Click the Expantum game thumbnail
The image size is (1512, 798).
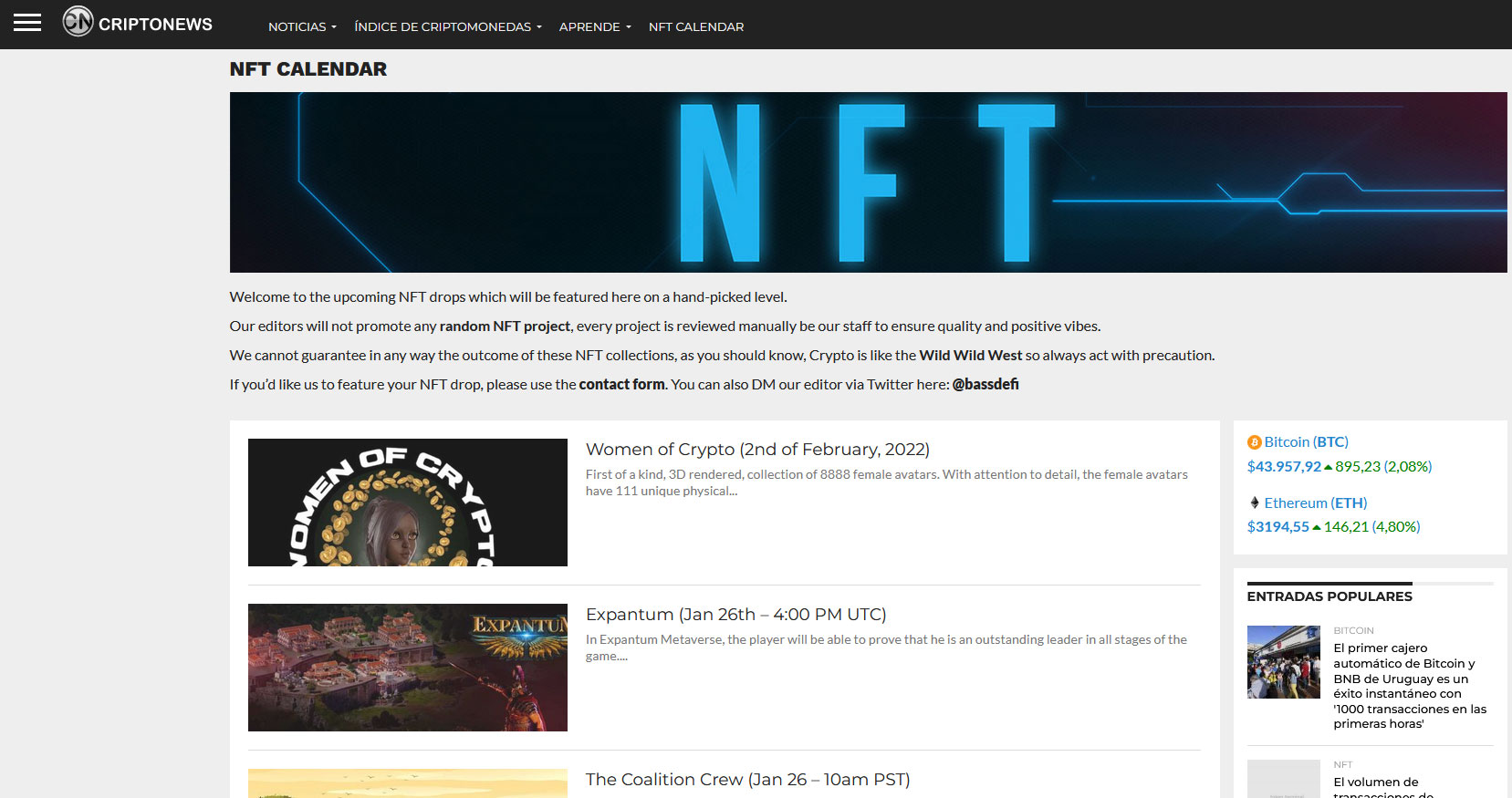(x=407, y=668)
